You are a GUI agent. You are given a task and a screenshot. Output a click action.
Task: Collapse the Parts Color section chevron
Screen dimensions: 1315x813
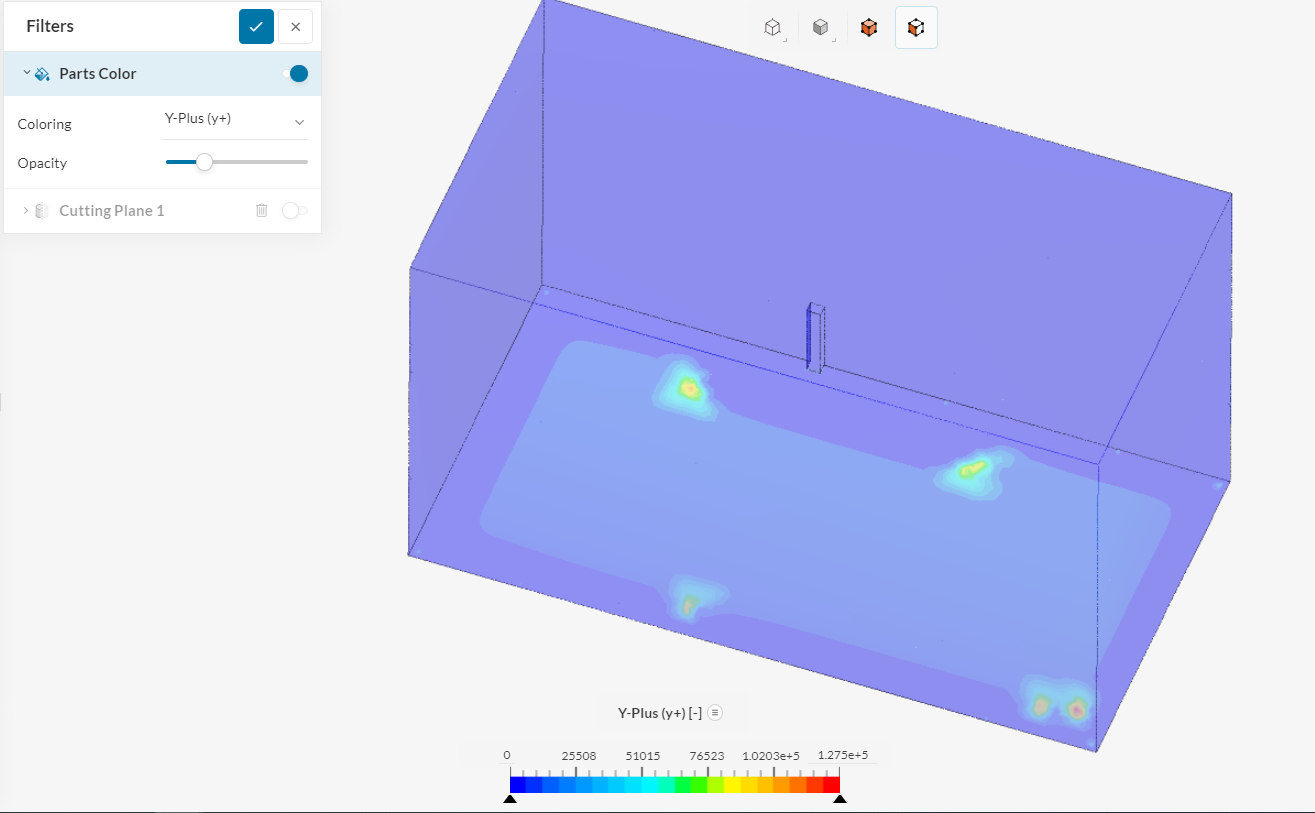click(27, 73)
